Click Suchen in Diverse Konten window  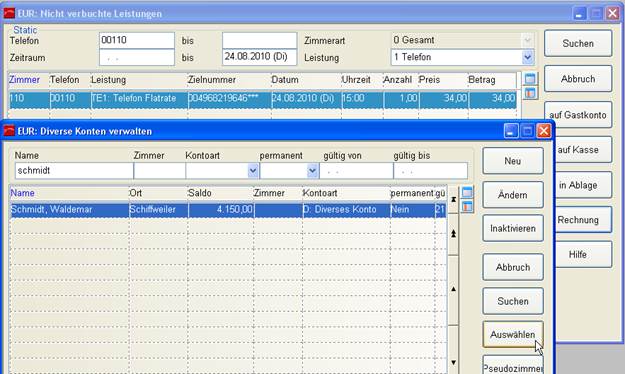click(x=513, y=301)
